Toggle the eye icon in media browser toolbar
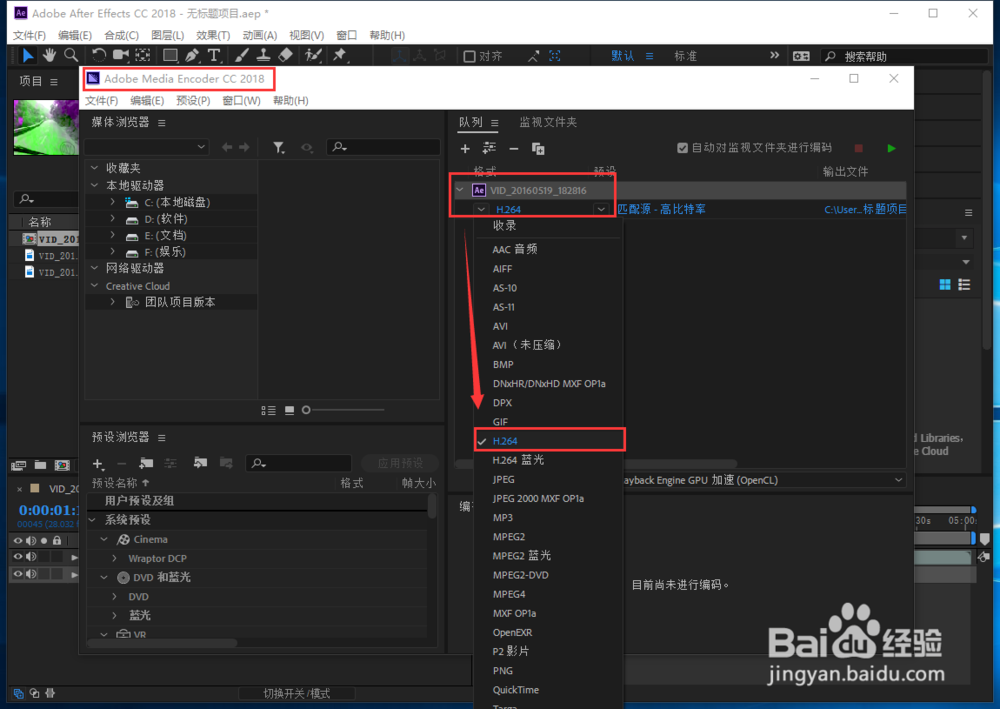1000x709 pixels. [308, 147]
